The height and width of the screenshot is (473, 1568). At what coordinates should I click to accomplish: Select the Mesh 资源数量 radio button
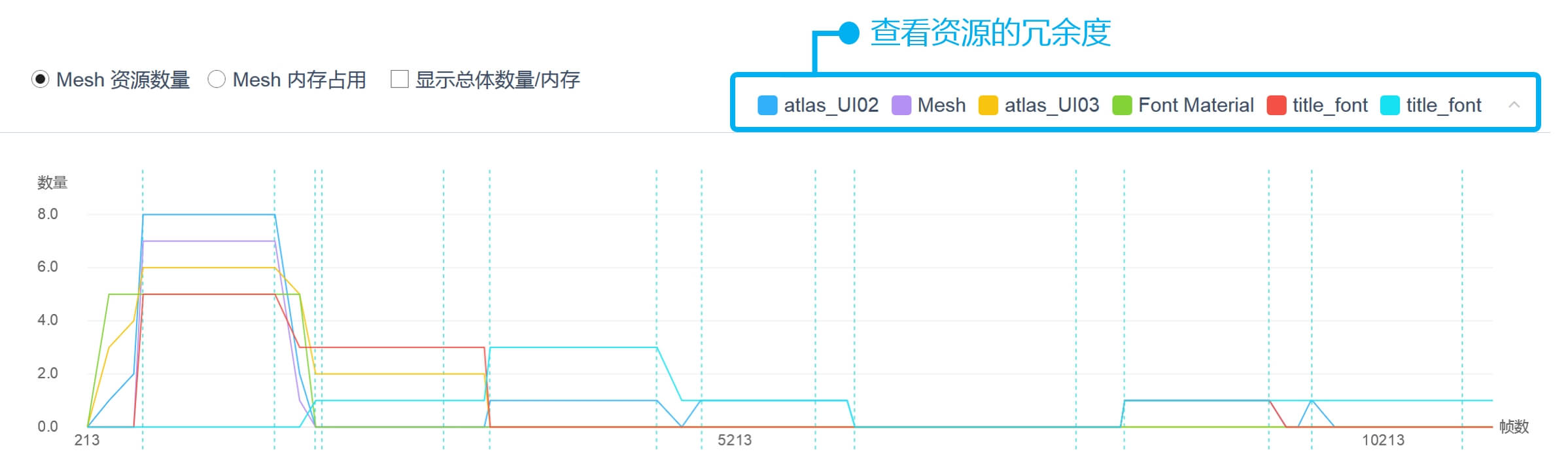[41, 80]
